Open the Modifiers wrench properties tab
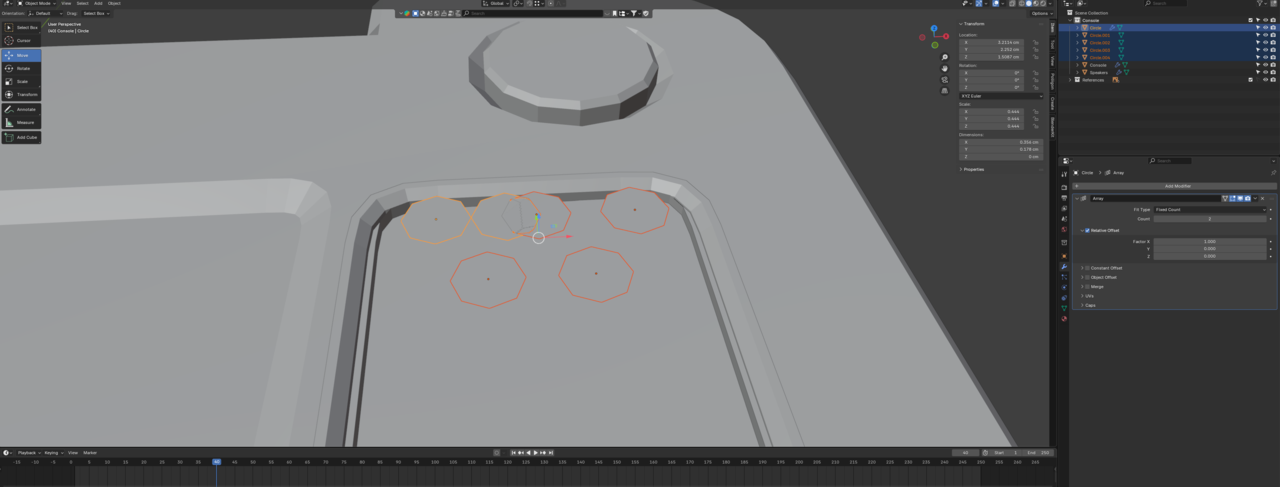The height and width of the screenshot is (487, 1280). pyautogui.click(x=1064, y=267)
